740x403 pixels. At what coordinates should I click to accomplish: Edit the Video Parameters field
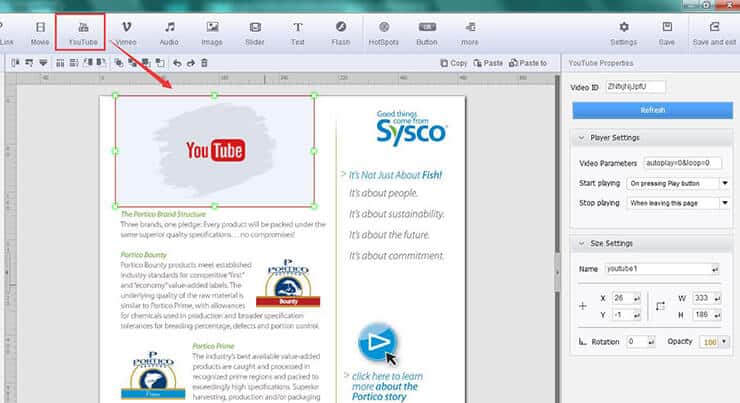click(682, 163)
